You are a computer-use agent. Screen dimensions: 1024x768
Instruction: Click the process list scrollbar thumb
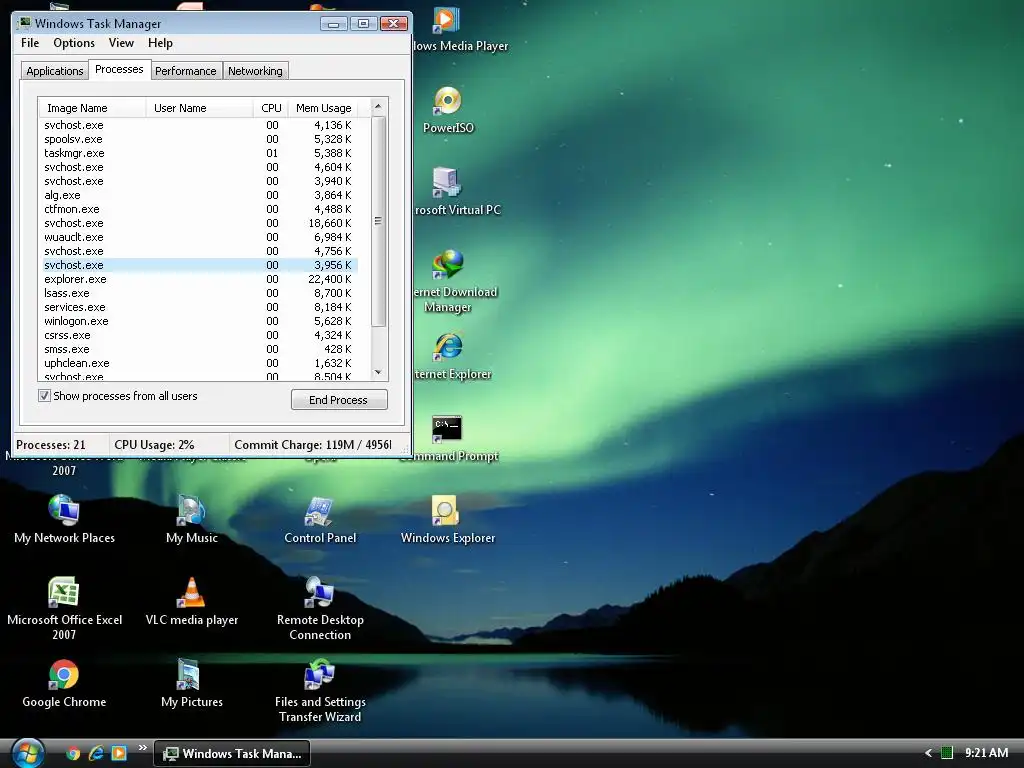pos(378,221)
